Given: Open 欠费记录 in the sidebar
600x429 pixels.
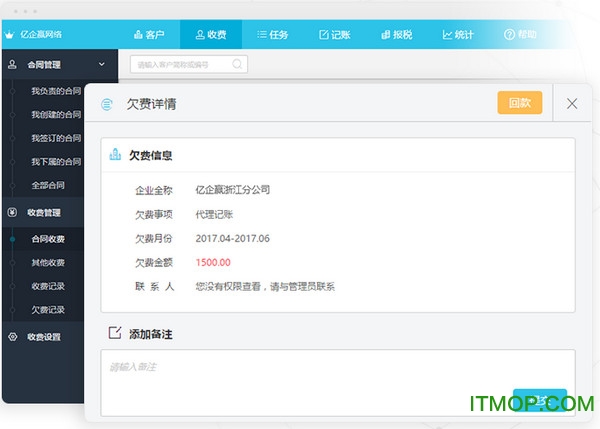Looking at the screenshot, I should click(x=48, y=310).
